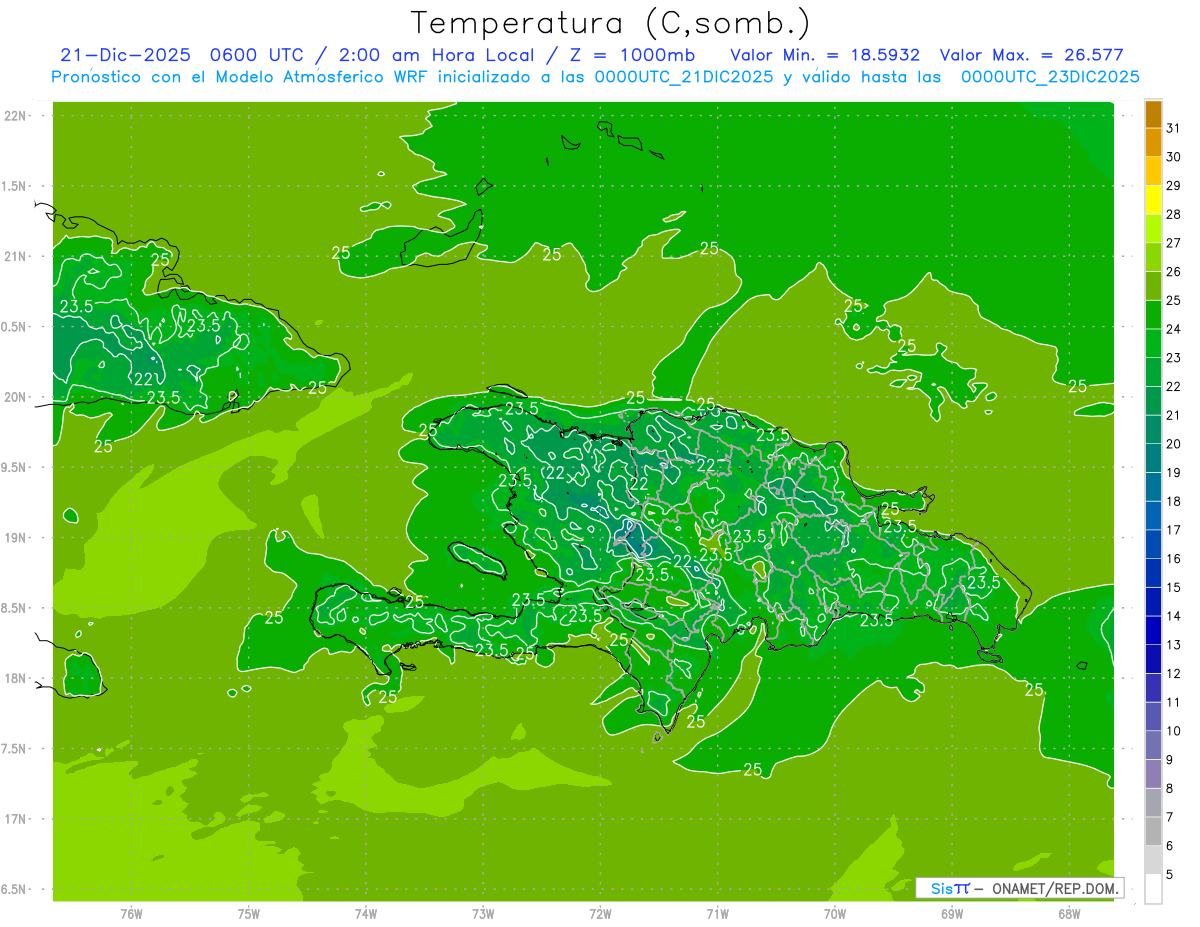Click the 76W longitude axis label

131,913
